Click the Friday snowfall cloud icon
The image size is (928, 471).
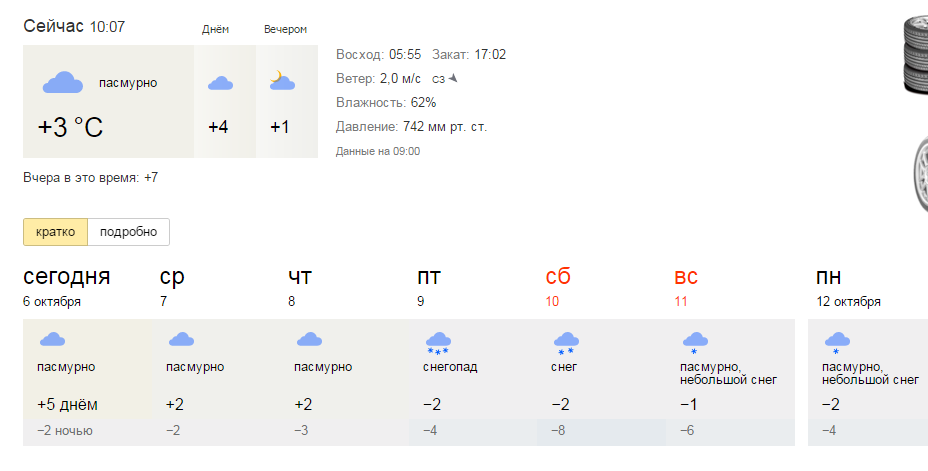[x=438, y=343]
